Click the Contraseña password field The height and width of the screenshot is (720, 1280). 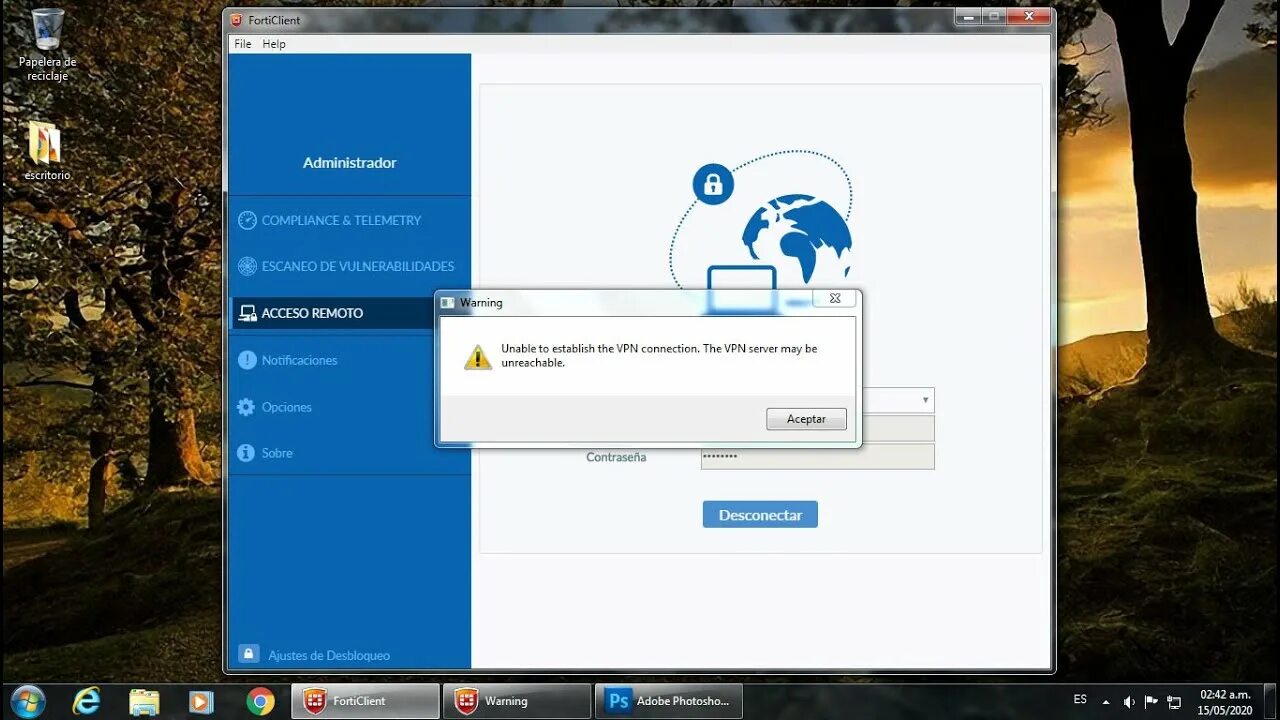pos(817,457)
